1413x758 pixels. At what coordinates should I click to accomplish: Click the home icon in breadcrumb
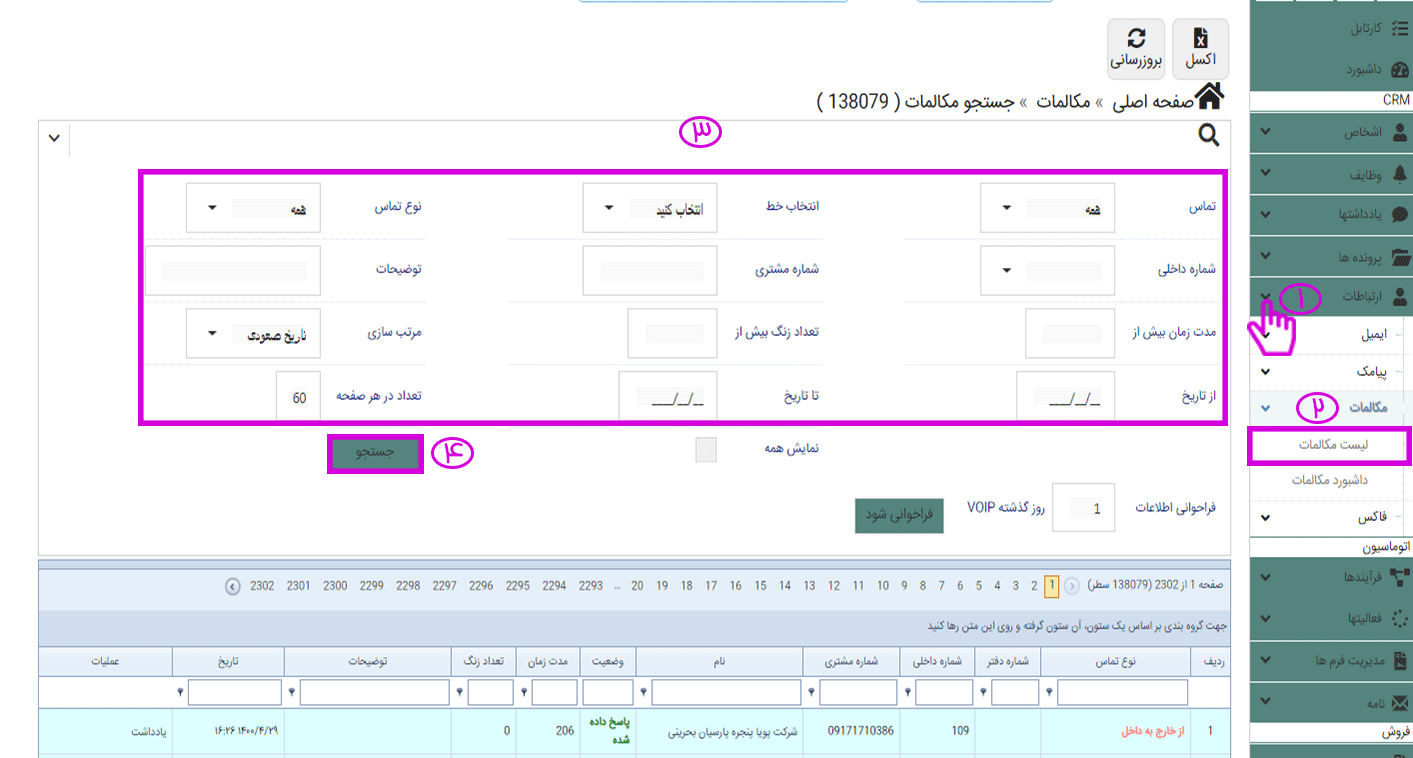point(1210,97)
